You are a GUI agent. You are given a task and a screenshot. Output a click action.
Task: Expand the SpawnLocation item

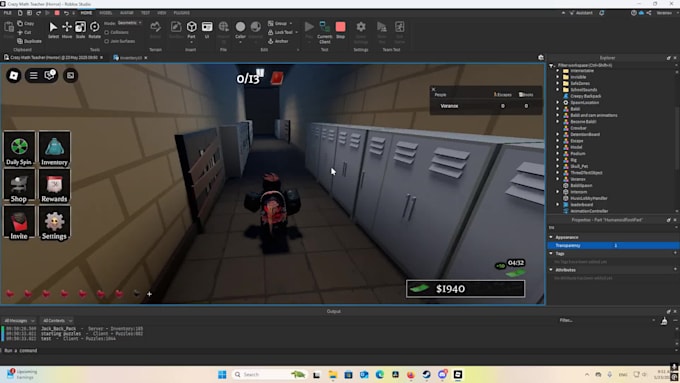558,102
